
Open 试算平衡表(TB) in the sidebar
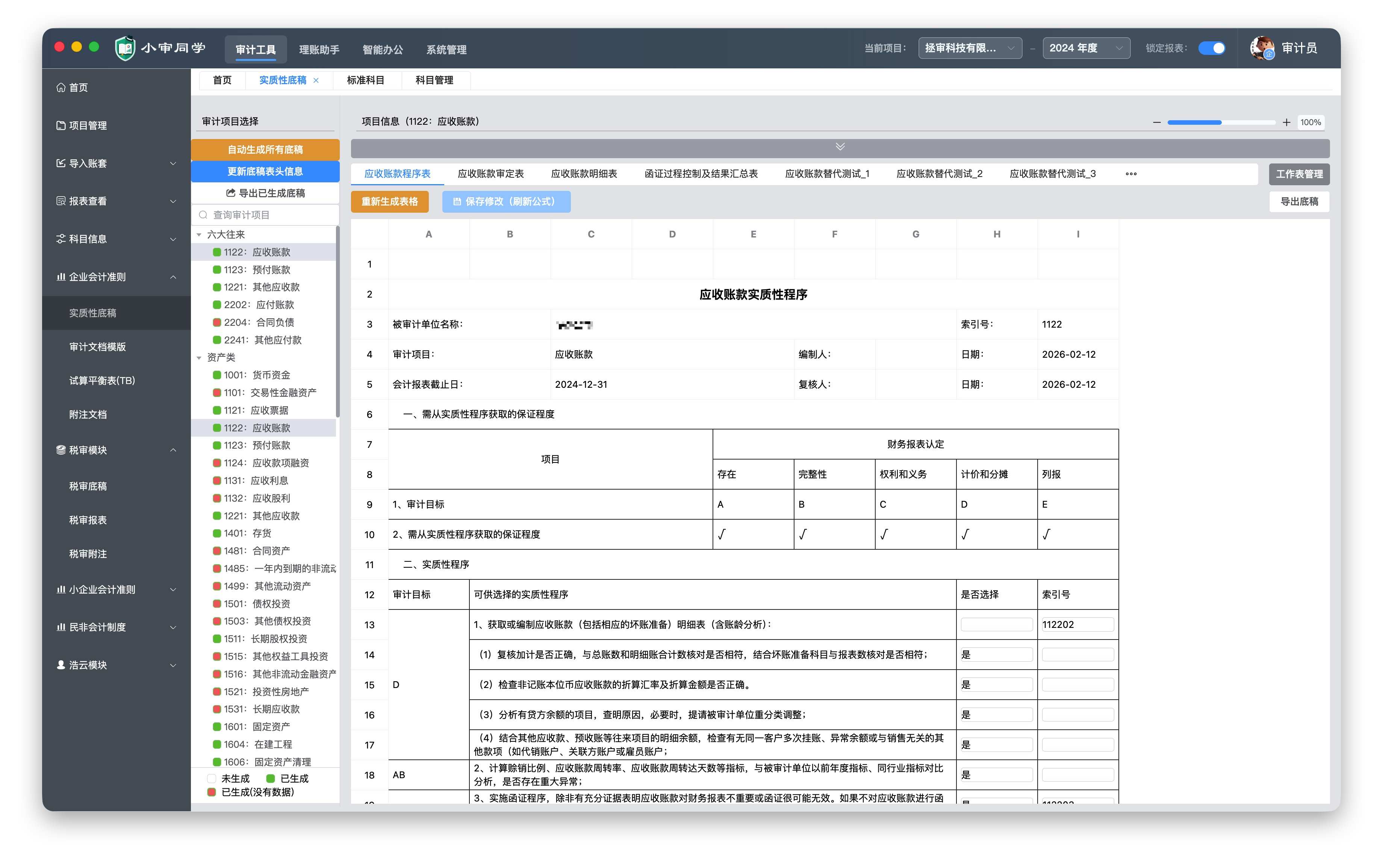point(101,381)
